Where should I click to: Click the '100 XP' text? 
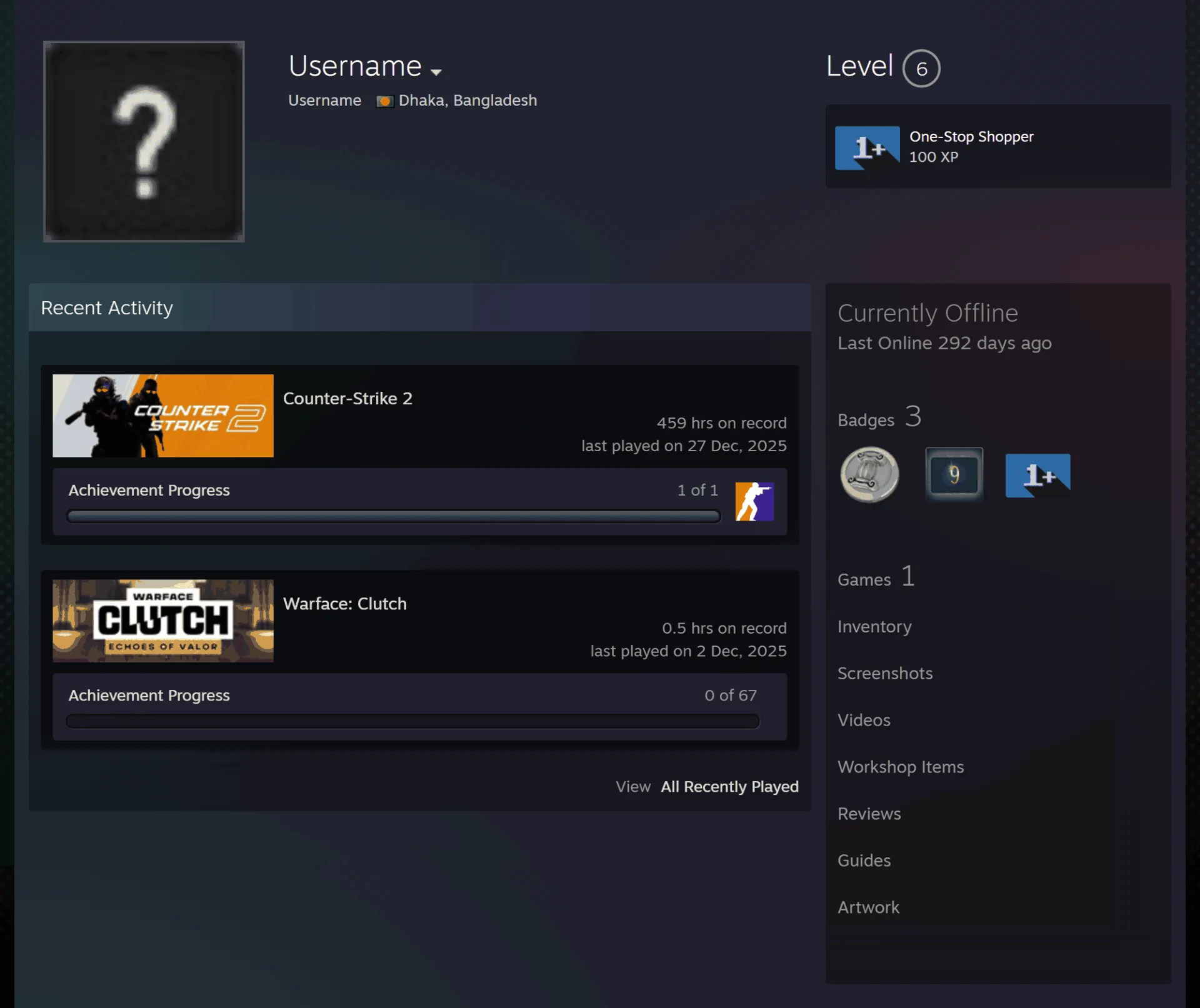click(933, 157)
